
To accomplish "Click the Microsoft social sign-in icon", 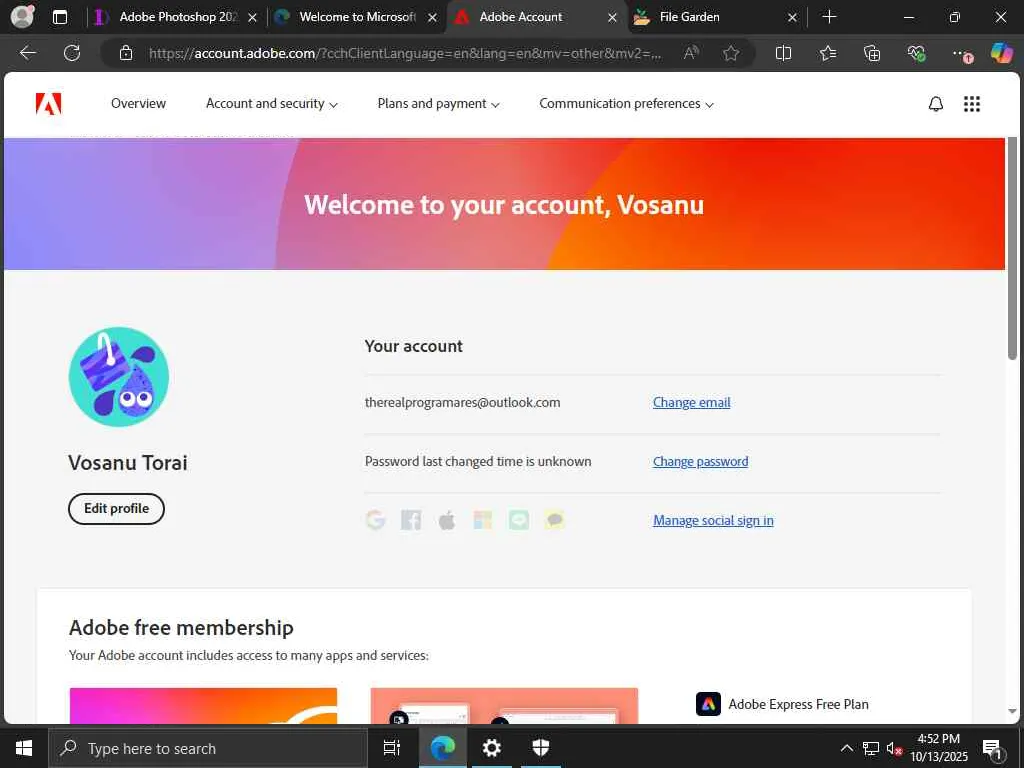I will tap(483, 520).
